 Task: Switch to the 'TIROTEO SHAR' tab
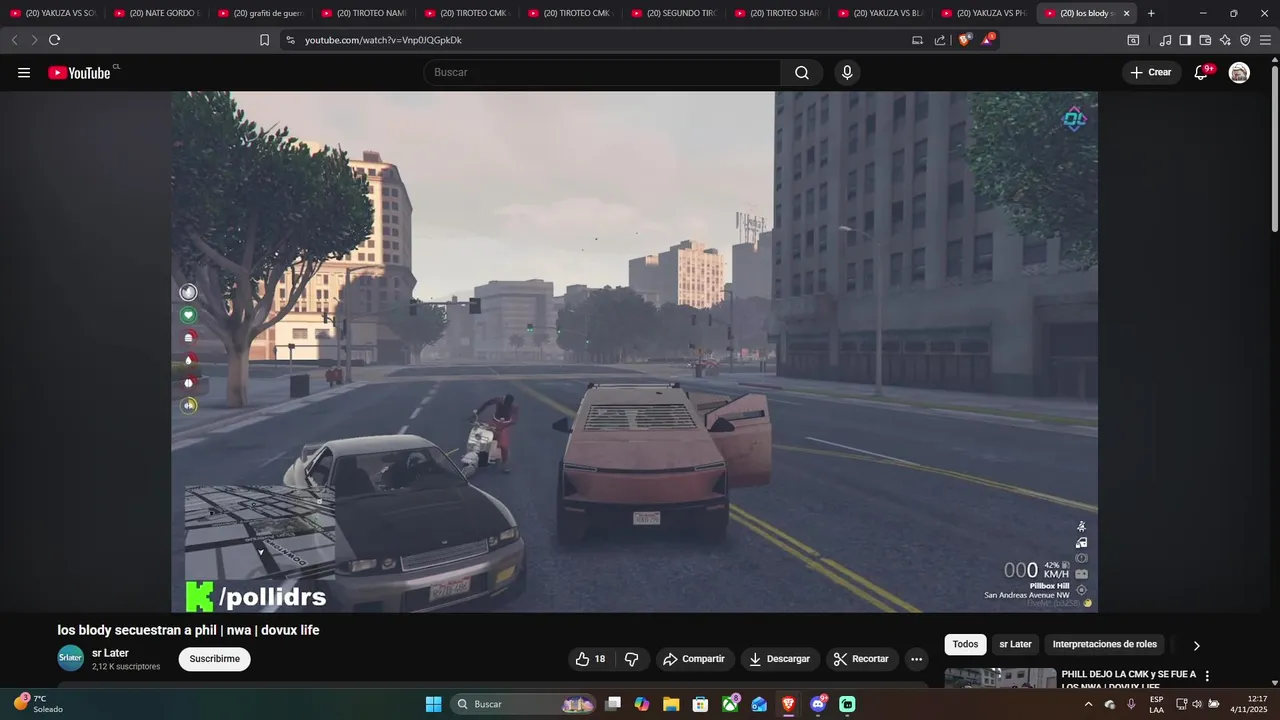coord(777,13)
